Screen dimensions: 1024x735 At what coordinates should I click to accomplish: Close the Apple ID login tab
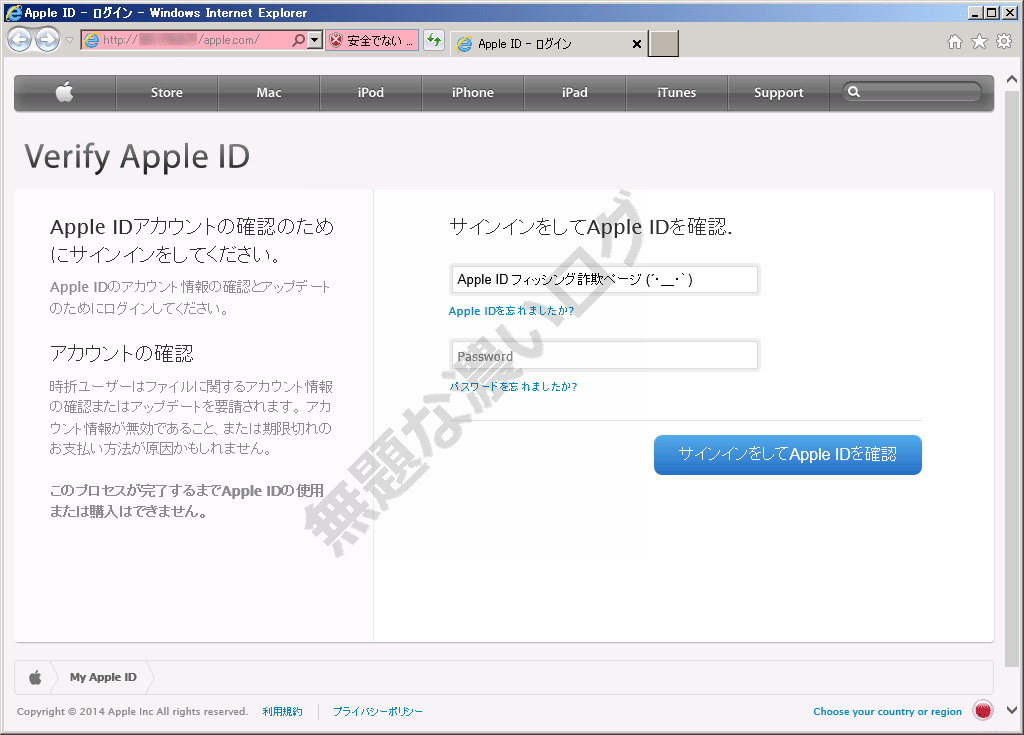pyautogui.click(x=637, y=44)
